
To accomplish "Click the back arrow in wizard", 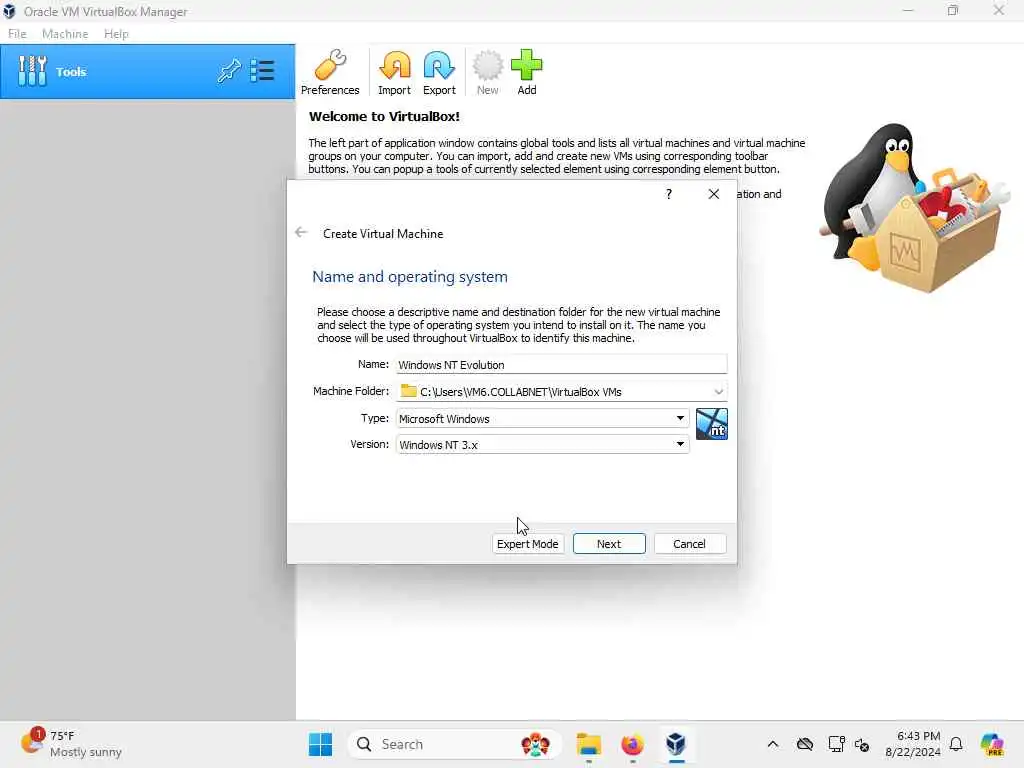I will tap(301, 232).
